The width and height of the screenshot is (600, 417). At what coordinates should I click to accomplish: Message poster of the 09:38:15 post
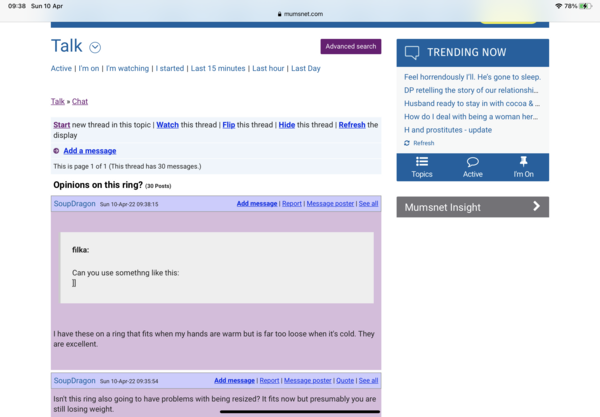[x=330, y=204]
